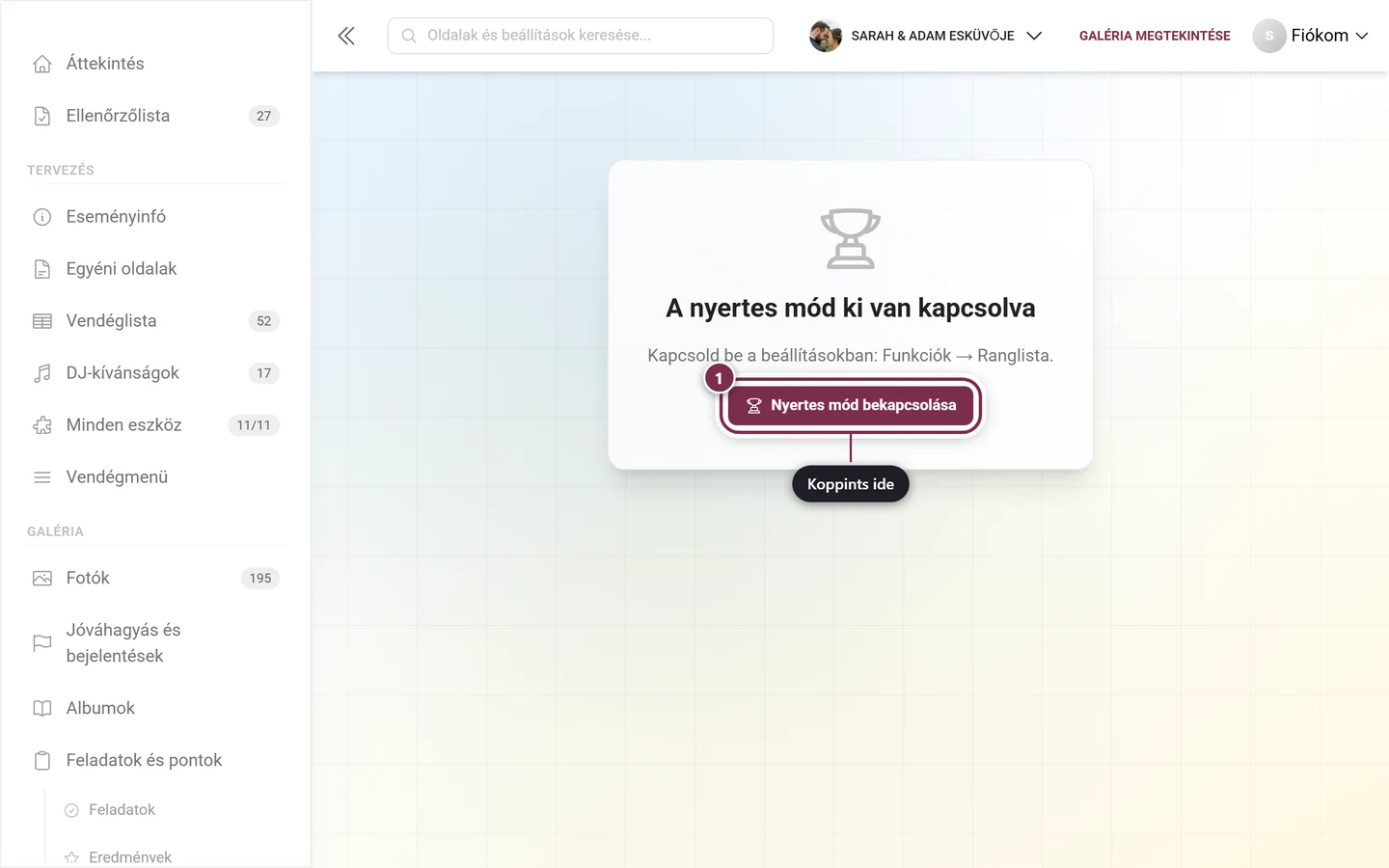1389x868 pixels.
Task: Click the hamburger lines icon beside Vendégmenü
Action: (42, 477)
